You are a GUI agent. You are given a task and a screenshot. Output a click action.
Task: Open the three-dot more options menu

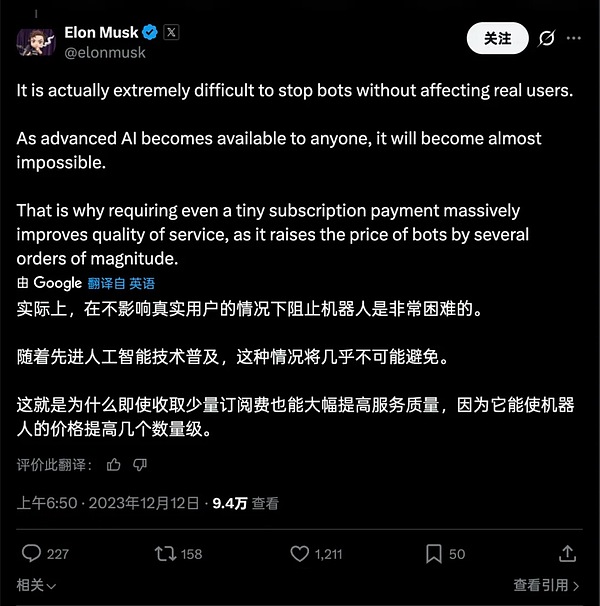coord(574,38)
